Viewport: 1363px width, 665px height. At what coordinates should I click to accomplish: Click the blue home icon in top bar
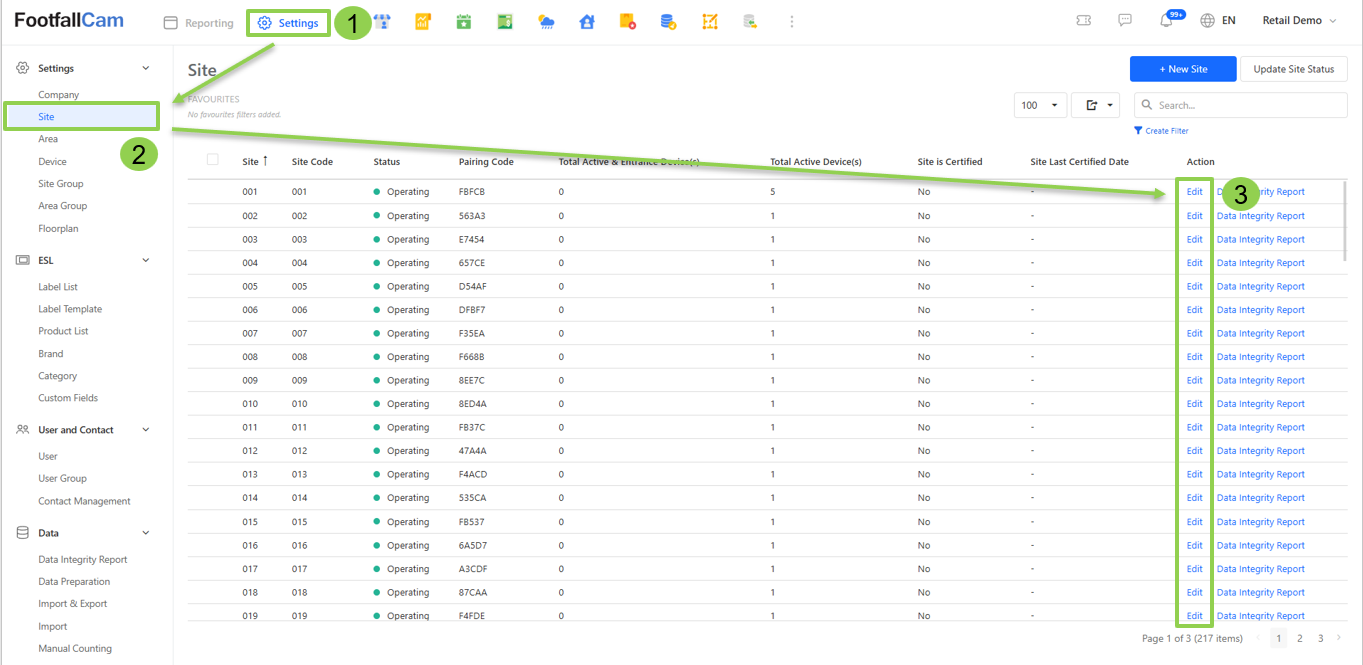point(587,21)
